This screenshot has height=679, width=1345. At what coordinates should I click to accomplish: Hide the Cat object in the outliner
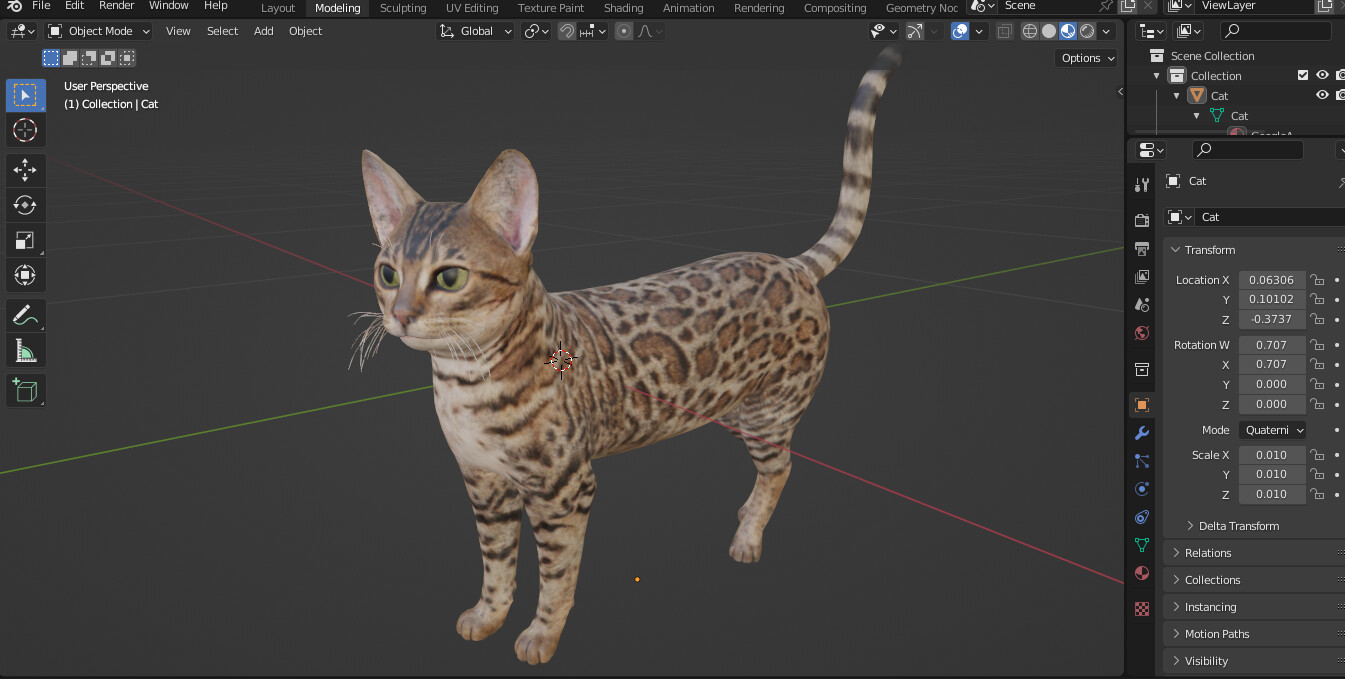(x=1322, y=94)
